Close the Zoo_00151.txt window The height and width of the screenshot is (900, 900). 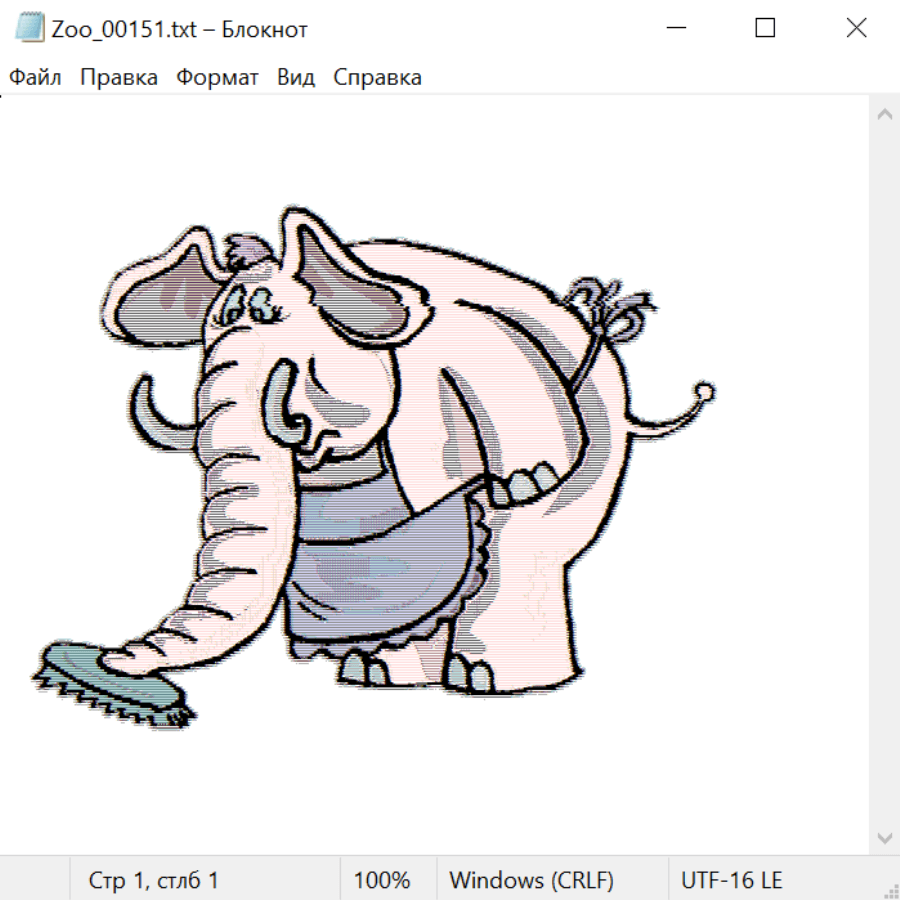click(x=856, y=28)
